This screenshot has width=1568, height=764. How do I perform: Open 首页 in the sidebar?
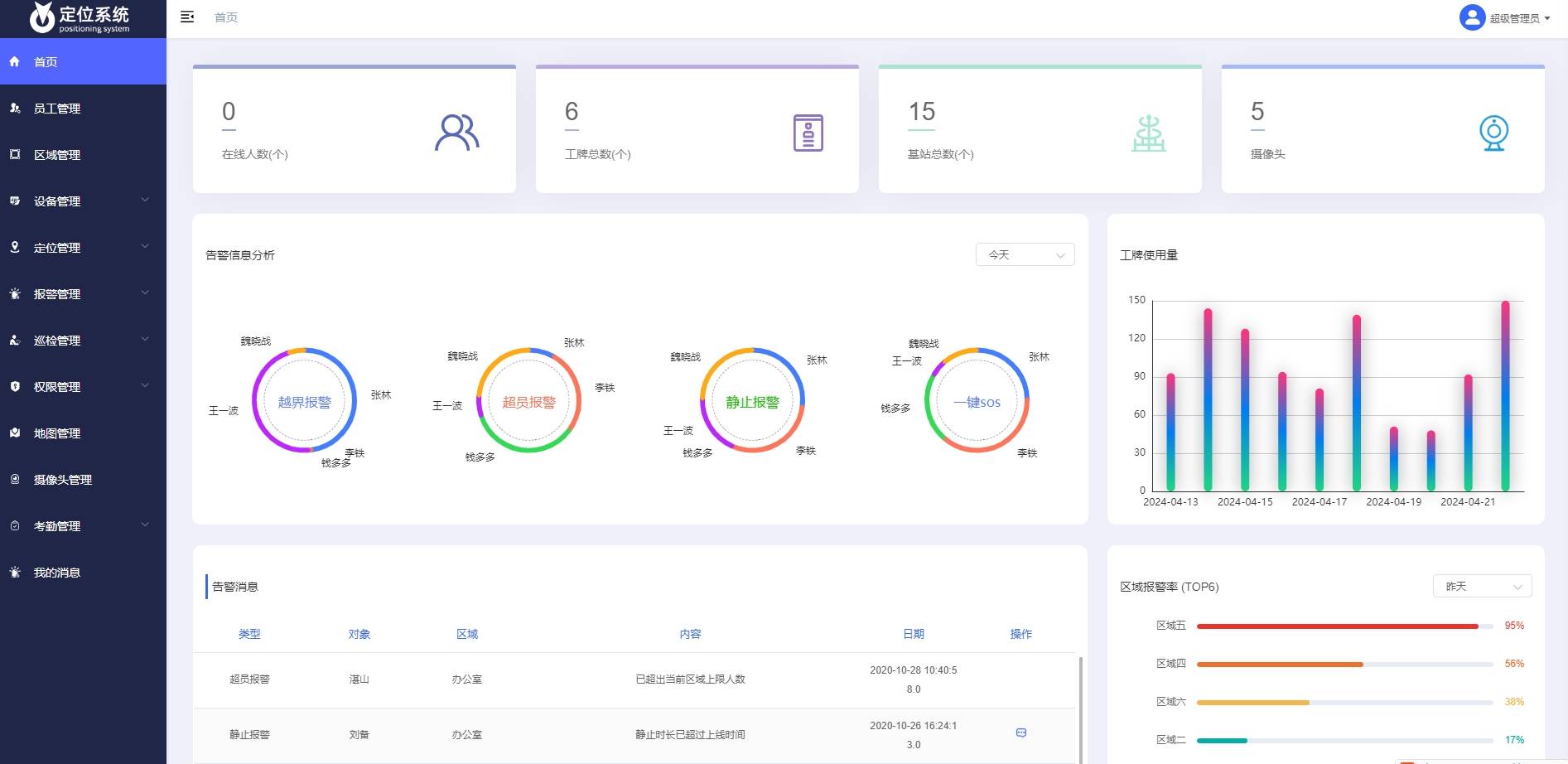83,61
